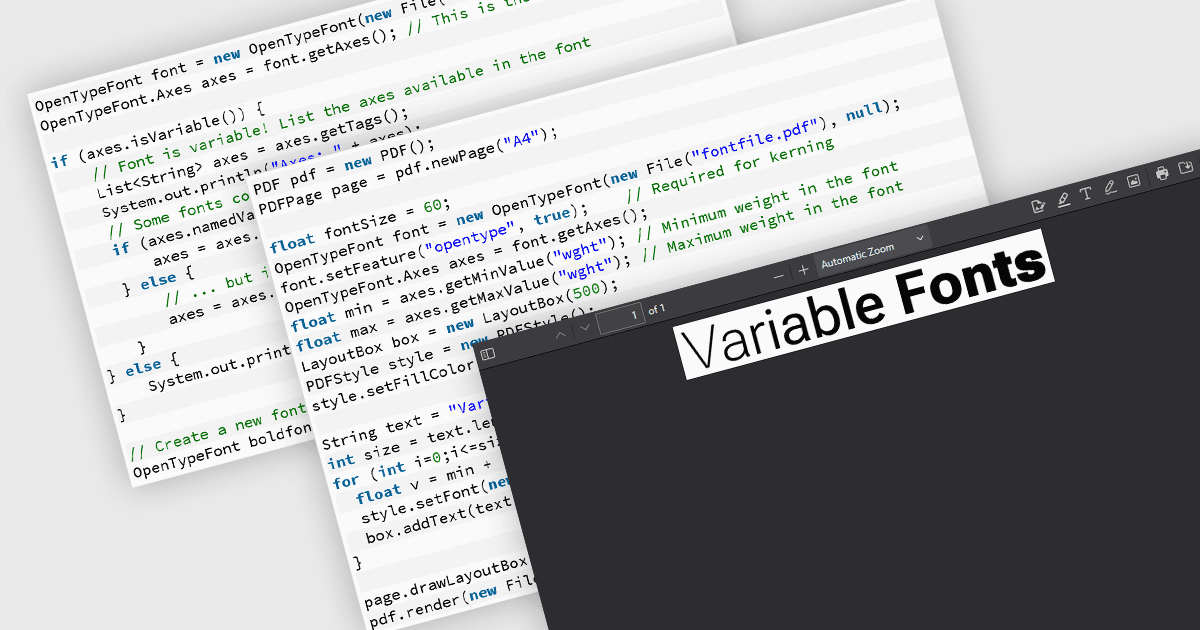
Task: Select the text annotation tool
Action: tap(1086, 193)
